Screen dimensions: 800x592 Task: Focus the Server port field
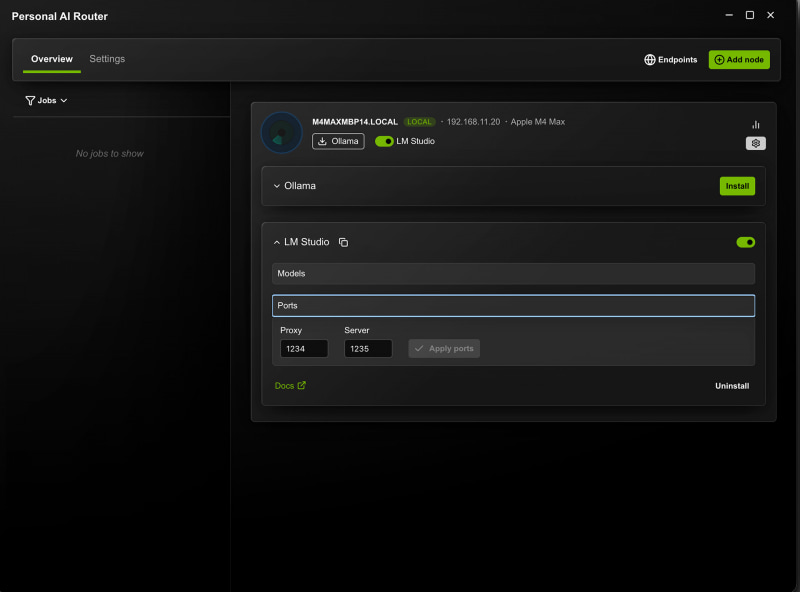(x=368, y=349)
